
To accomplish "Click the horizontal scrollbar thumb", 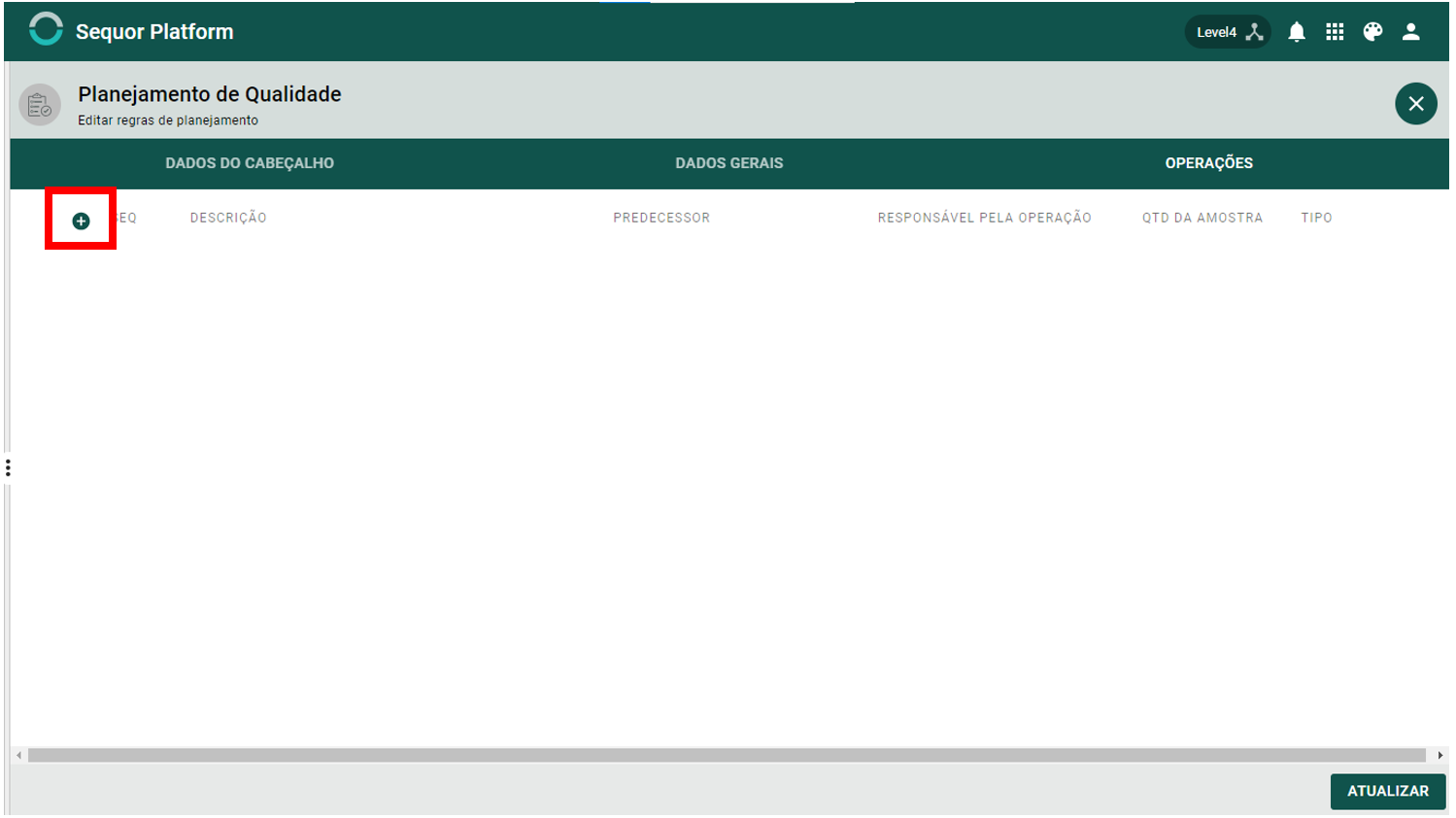I will coord(727,755).
